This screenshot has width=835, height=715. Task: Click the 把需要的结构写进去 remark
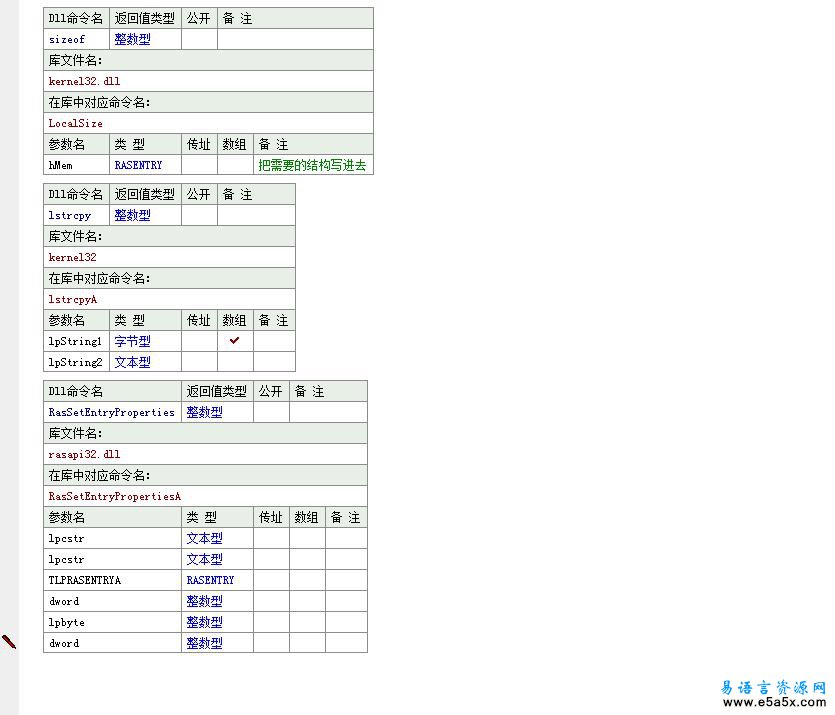312,166
